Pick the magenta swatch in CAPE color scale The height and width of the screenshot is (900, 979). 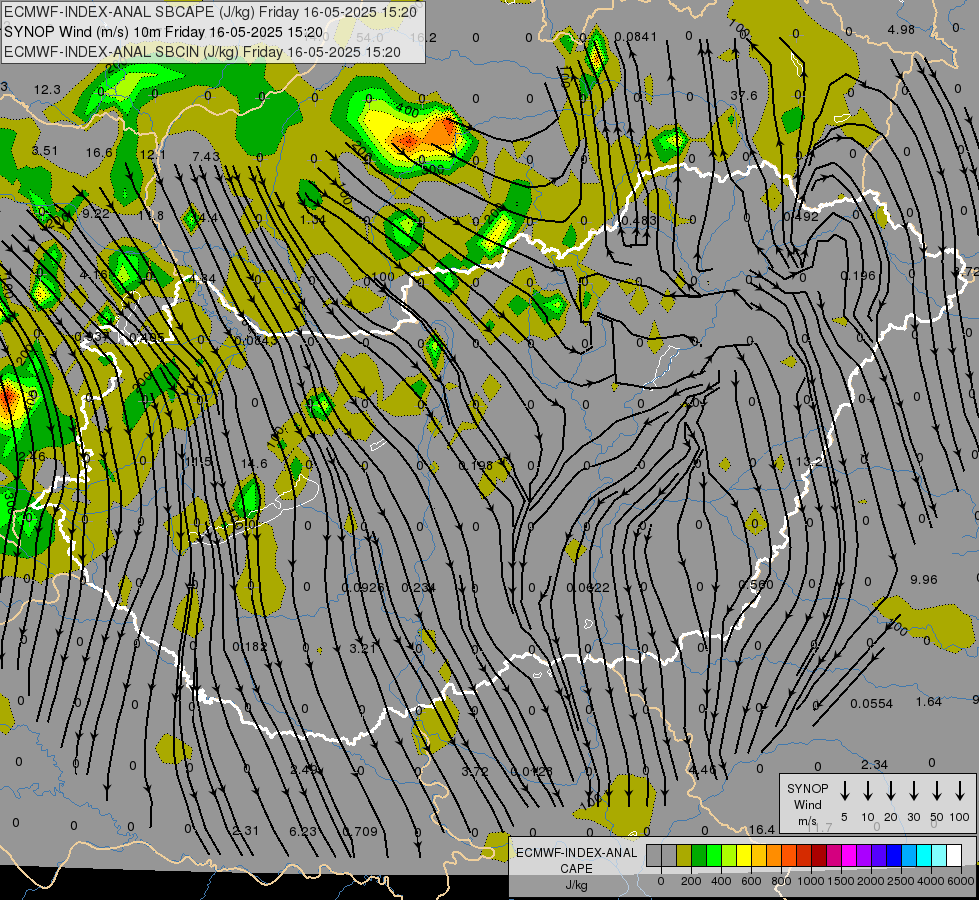[849, 856]
